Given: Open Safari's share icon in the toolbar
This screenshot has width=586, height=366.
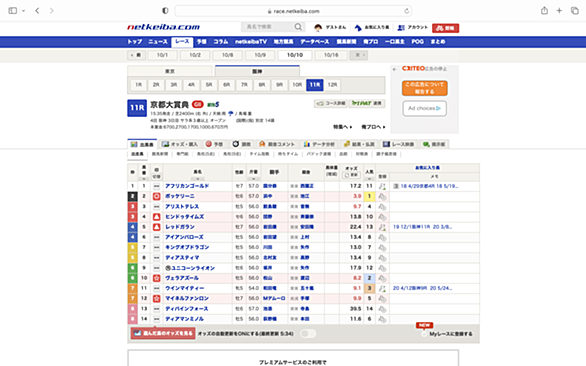Looking at the screenshot, I should [544, 11].
